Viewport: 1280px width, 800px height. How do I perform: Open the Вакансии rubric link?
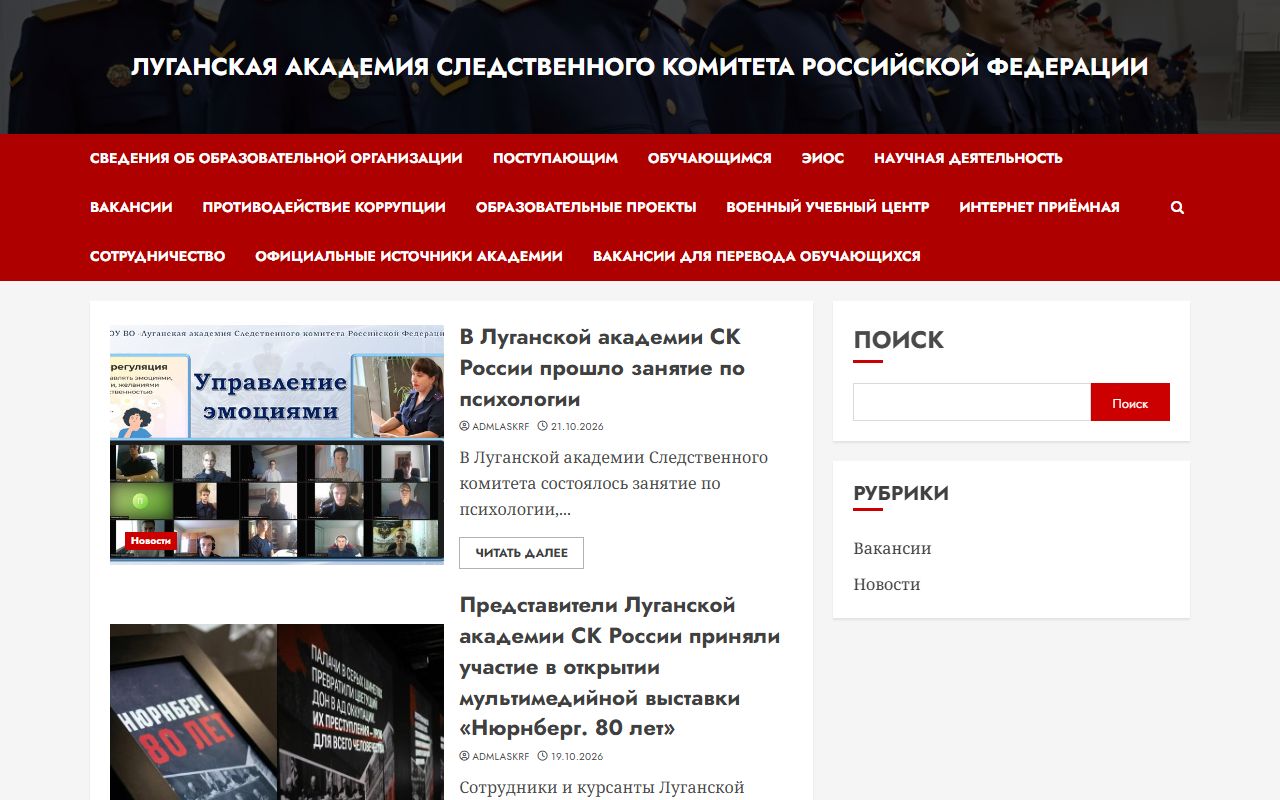[892, 548]
